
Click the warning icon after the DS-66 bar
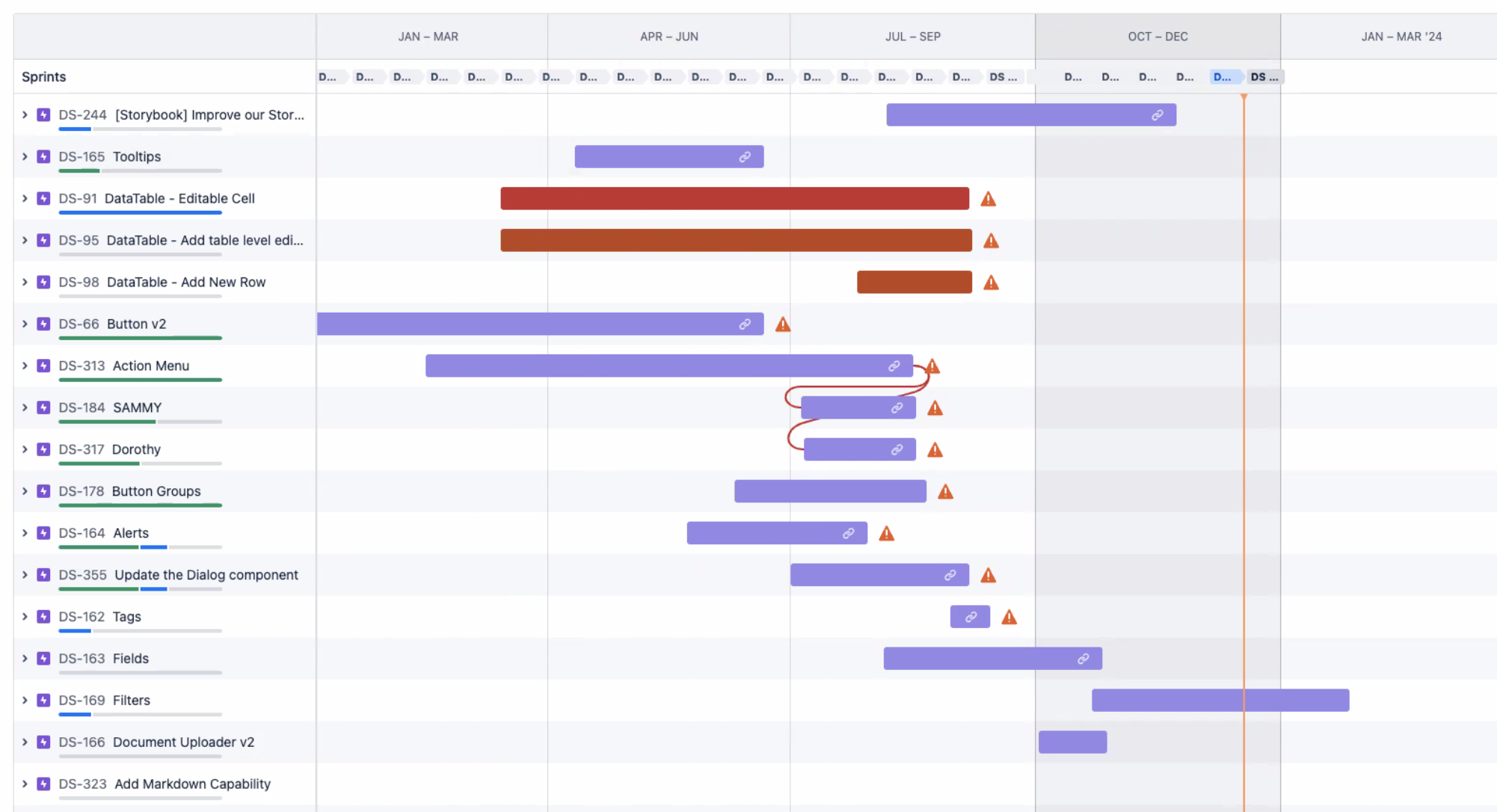(782, 324)
